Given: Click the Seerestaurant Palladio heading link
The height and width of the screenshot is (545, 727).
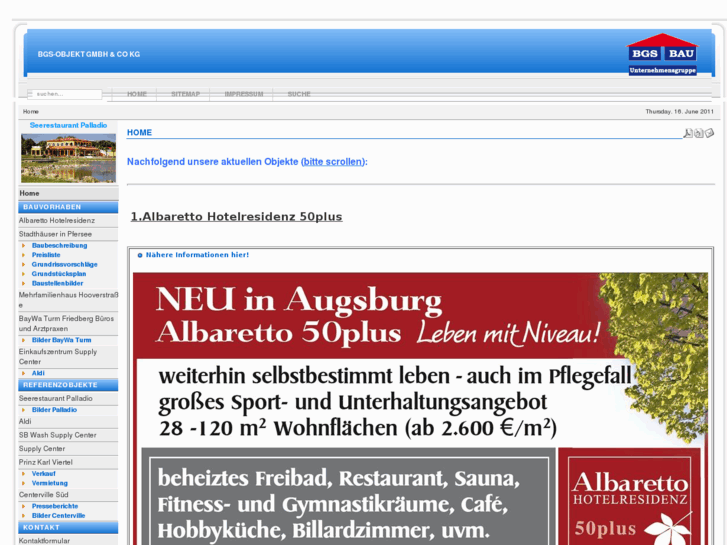Looking at the screenshot, I should [x=68, y=125].
